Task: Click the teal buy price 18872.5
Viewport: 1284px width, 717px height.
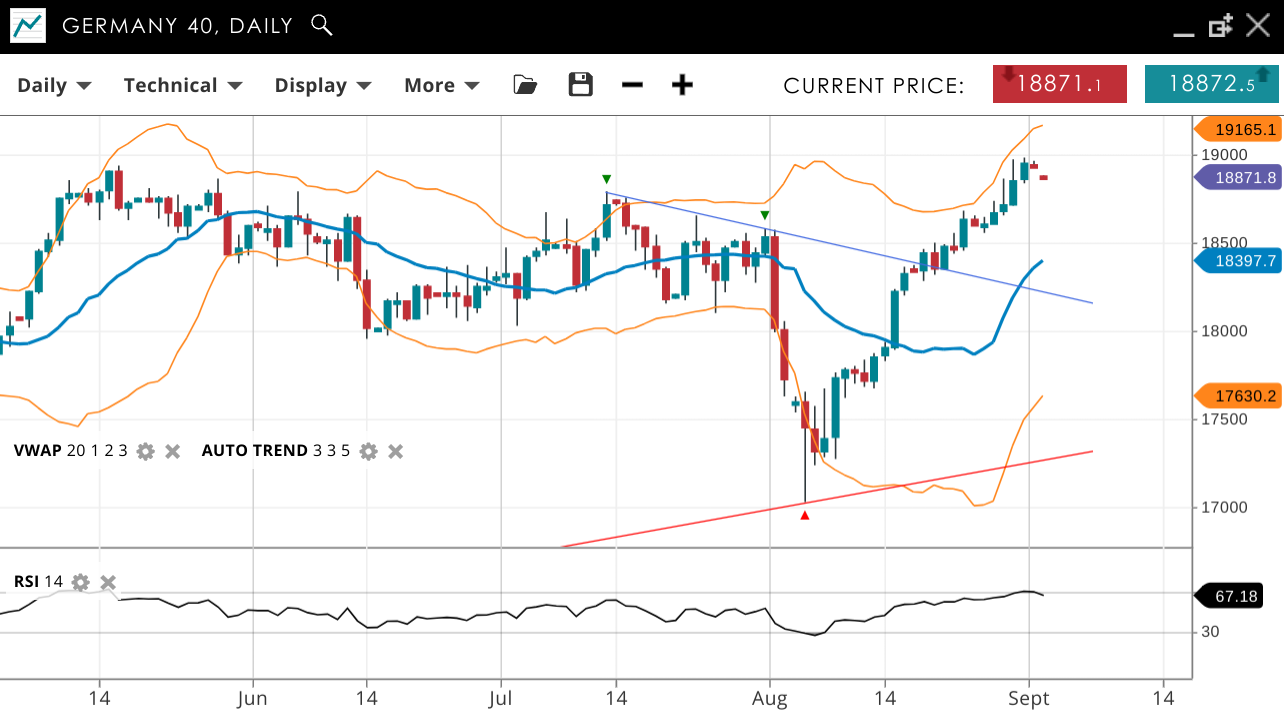Action: tap(1211, 84)
